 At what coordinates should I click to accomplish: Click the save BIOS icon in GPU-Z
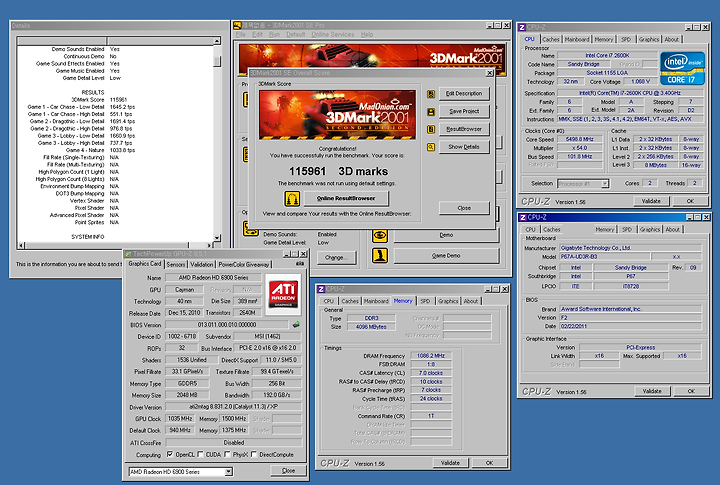pyautogui.click(x=296, y=325)
